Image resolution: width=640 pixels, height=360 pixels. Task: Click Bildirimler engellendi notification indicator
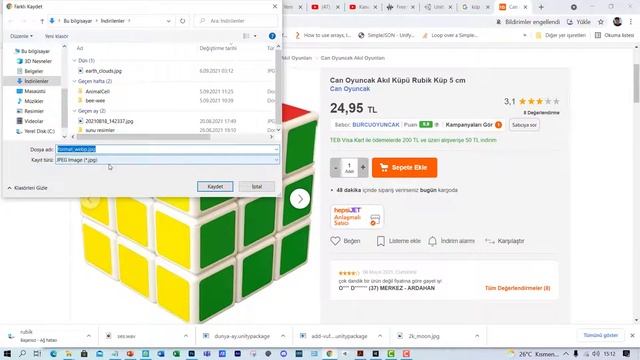point(527,22)
